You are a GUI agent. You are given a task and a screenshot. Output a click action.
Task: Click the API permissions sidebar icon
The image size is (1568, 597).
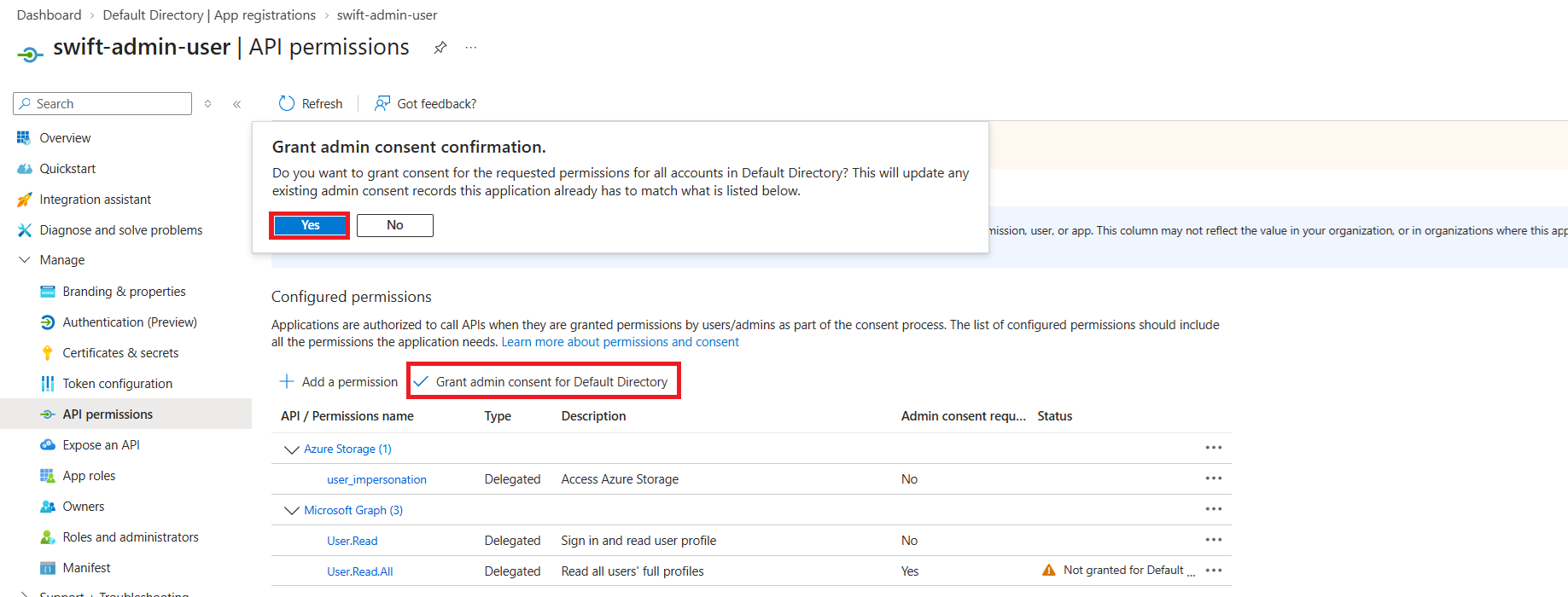click(48, 414)
